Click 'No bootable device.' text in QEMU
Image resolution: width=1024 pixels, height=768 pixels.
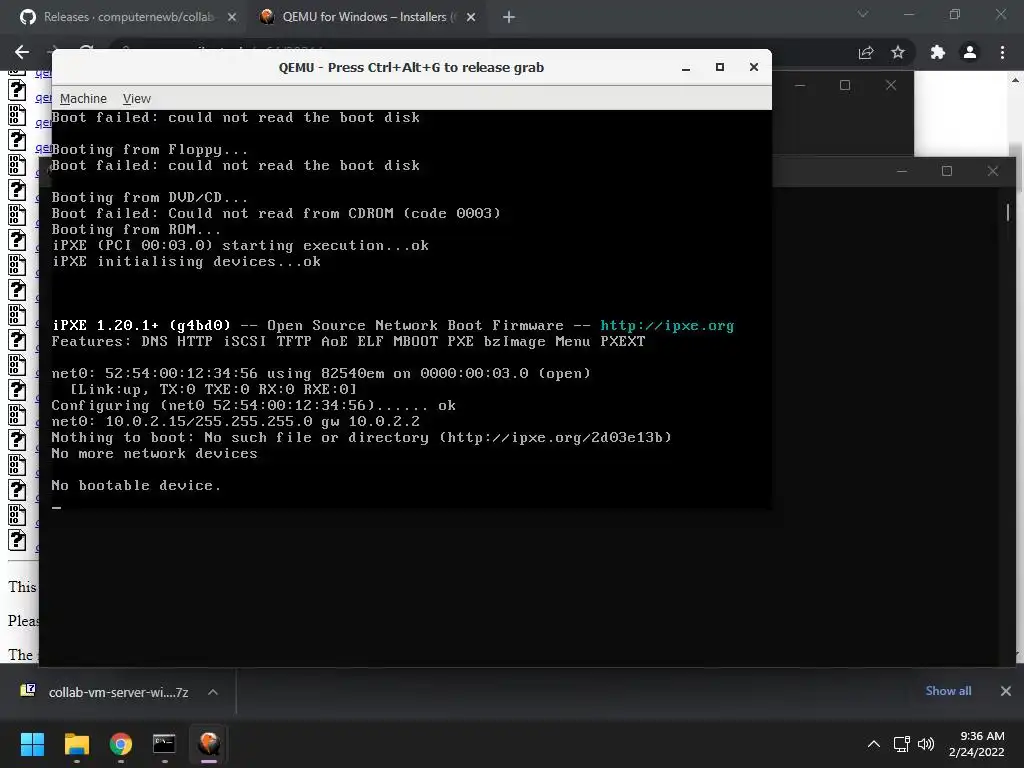136,485
